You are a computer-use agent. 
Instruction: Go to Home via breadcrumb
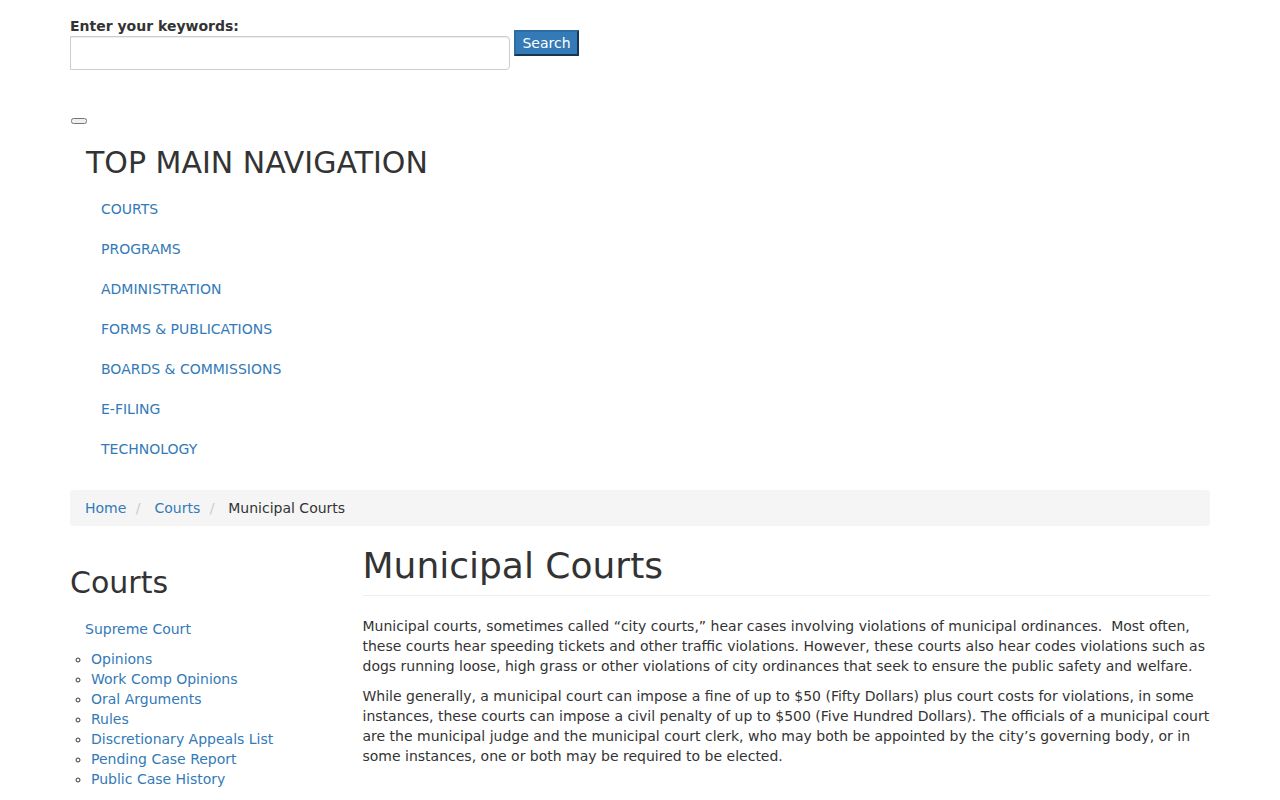[x=105, y=508]
